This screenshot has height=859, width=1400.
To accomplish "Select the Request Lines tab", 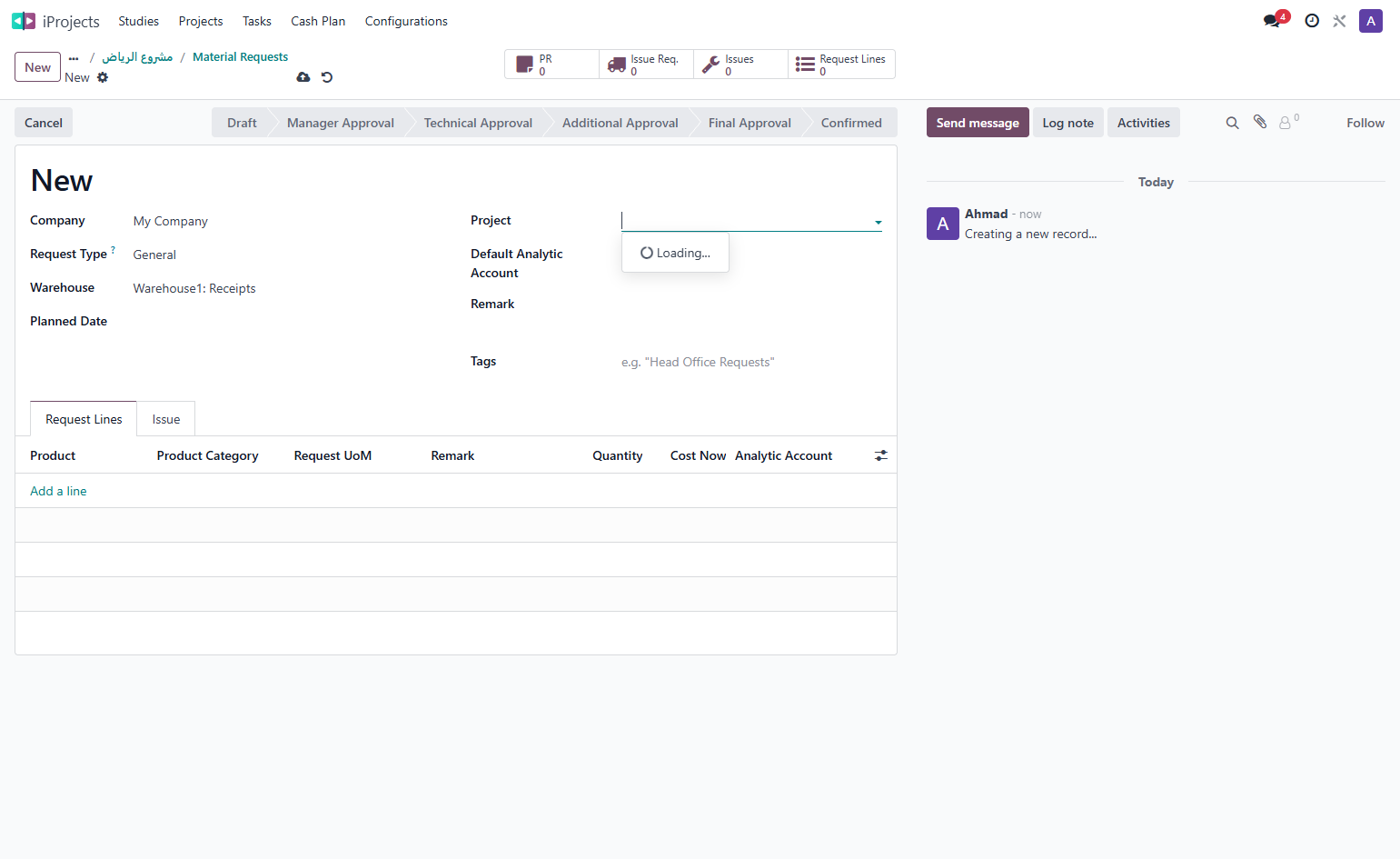I will (84, 419).
